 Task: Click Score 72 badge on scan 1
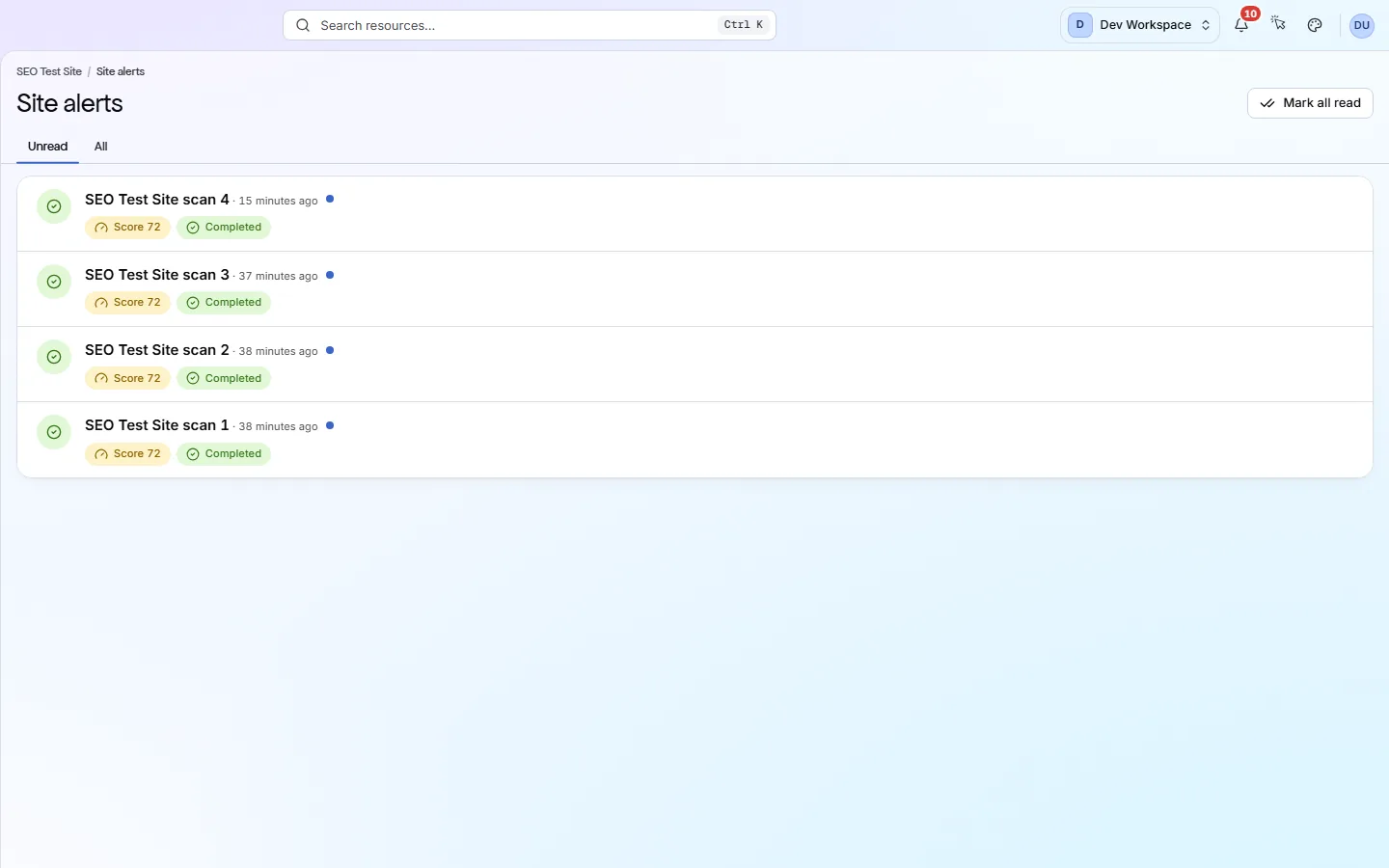[127, 453]
